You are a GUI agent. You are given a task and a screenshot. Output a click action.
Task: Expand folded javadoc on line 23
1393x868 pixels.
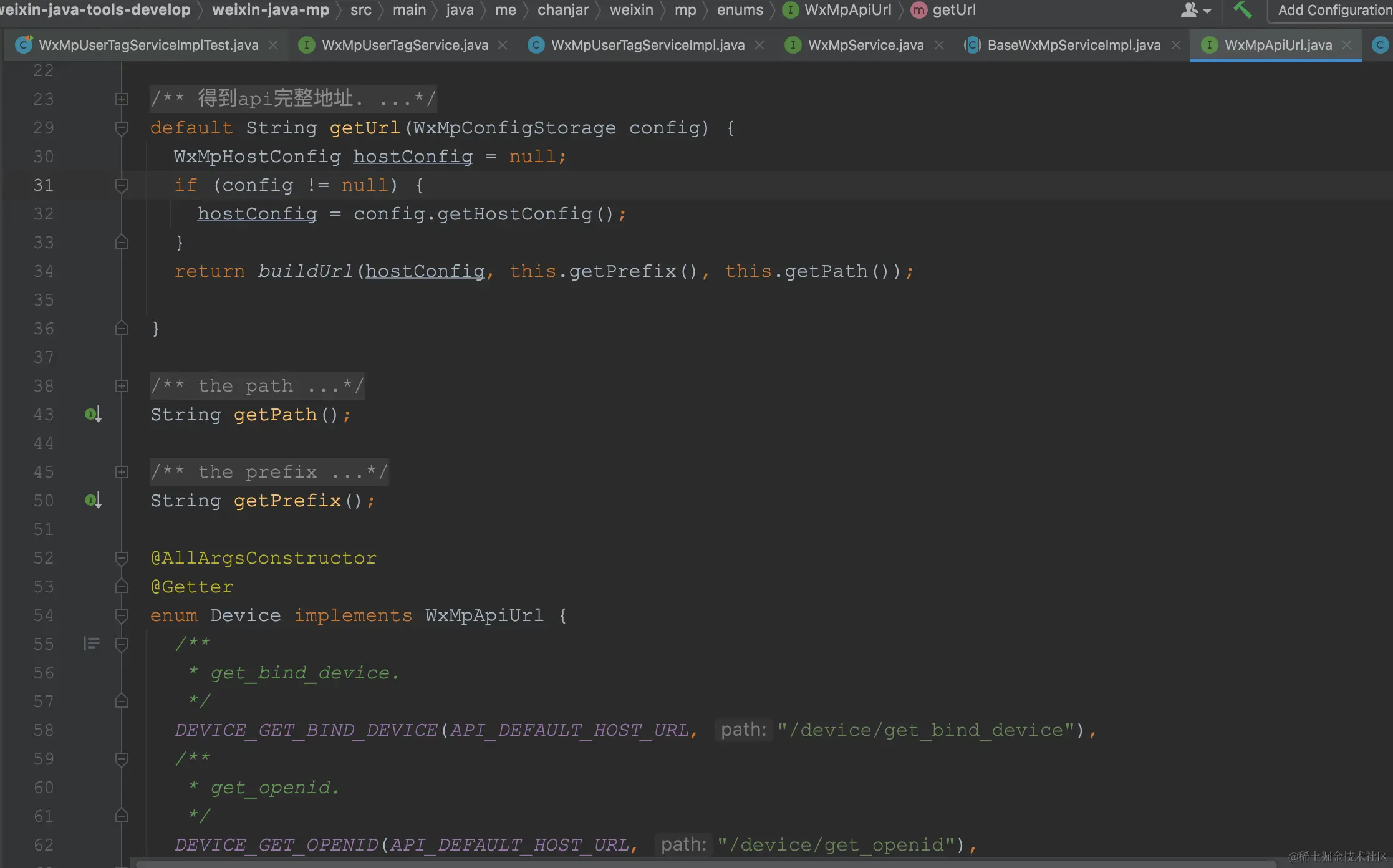click(x=122, y=99)
